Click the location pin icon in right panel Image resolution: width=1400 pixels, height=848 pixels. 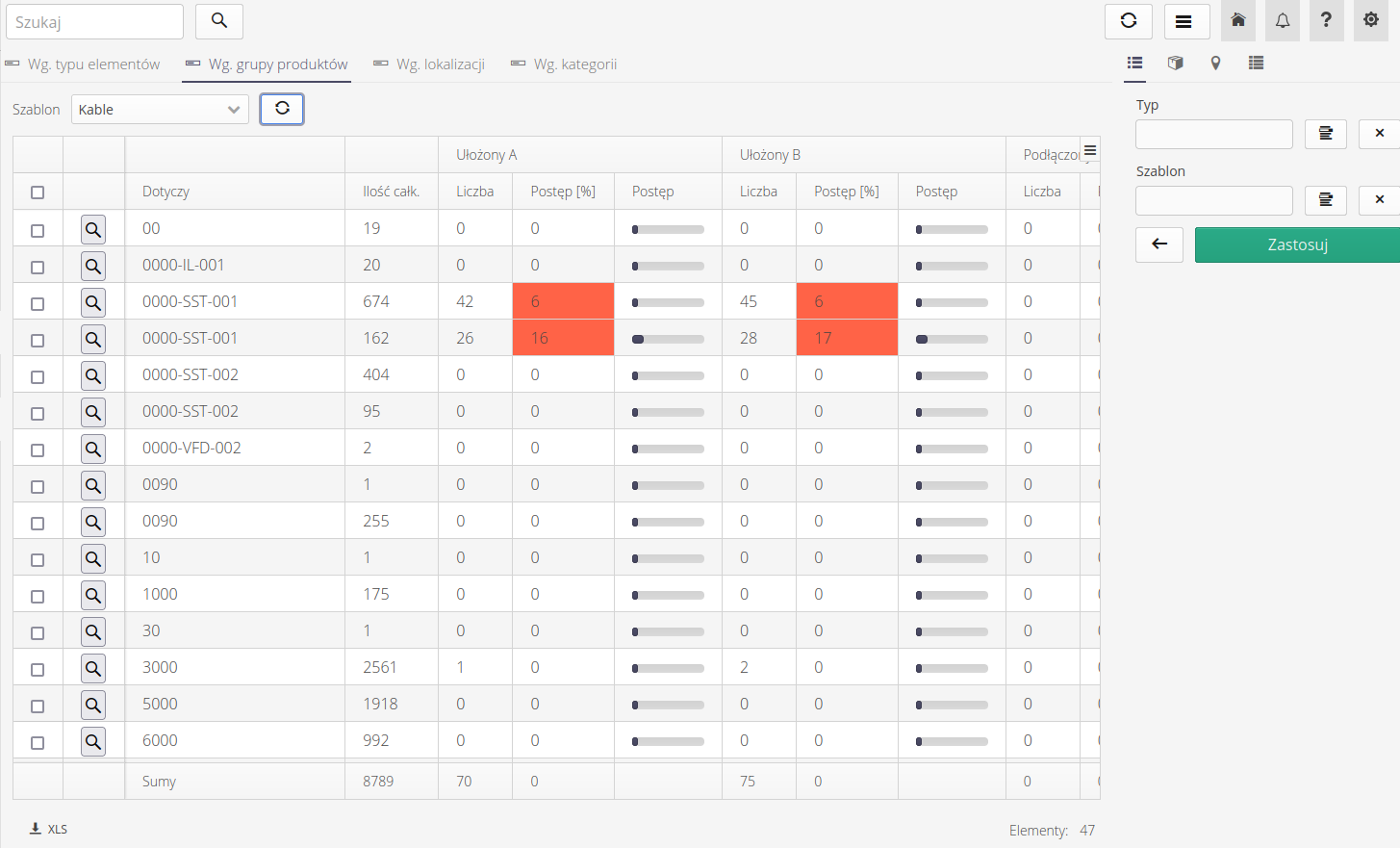(1215, 64)
